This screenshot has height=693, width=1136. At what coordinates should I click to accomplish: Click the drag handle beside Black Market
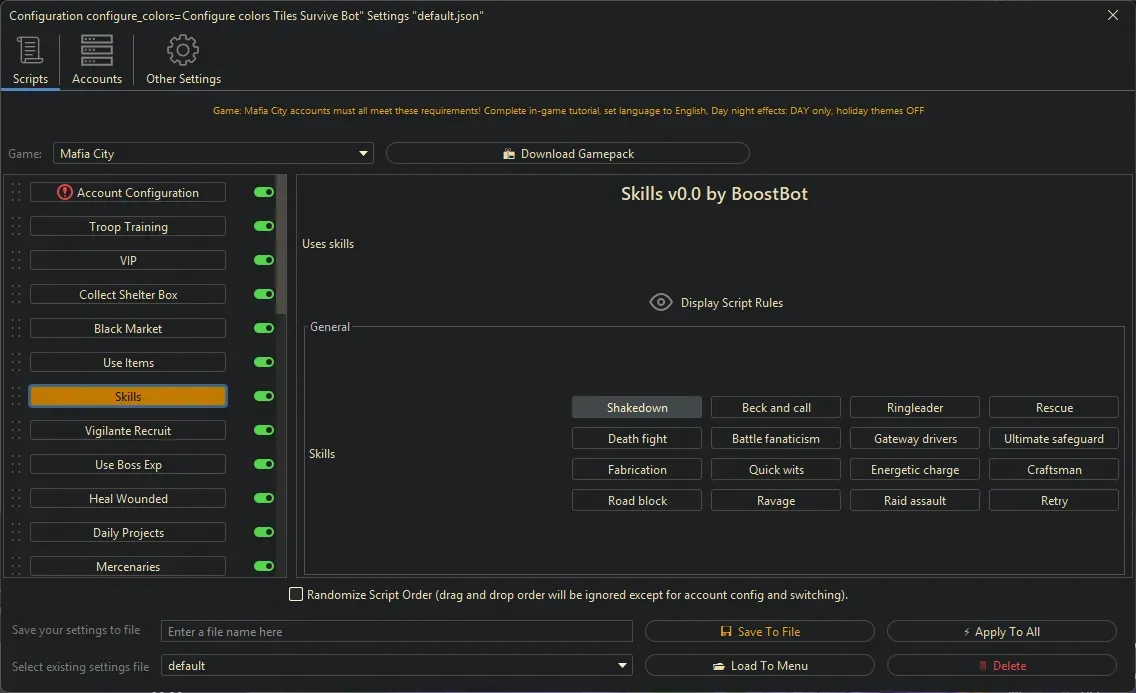(16, 329)
